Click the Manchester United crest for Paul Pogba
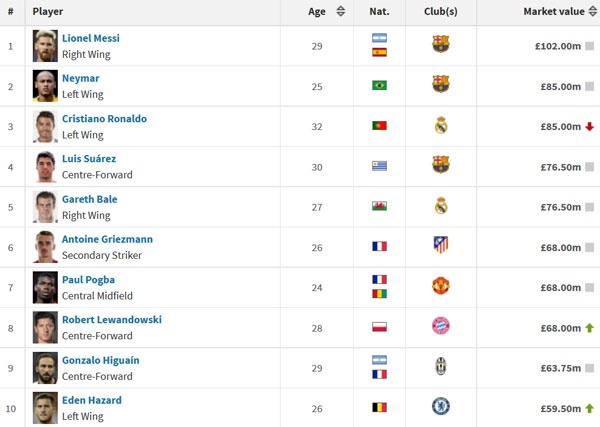The width and height of the screenshot is (600, 427). pyautogui.click(x=440, y=286)
